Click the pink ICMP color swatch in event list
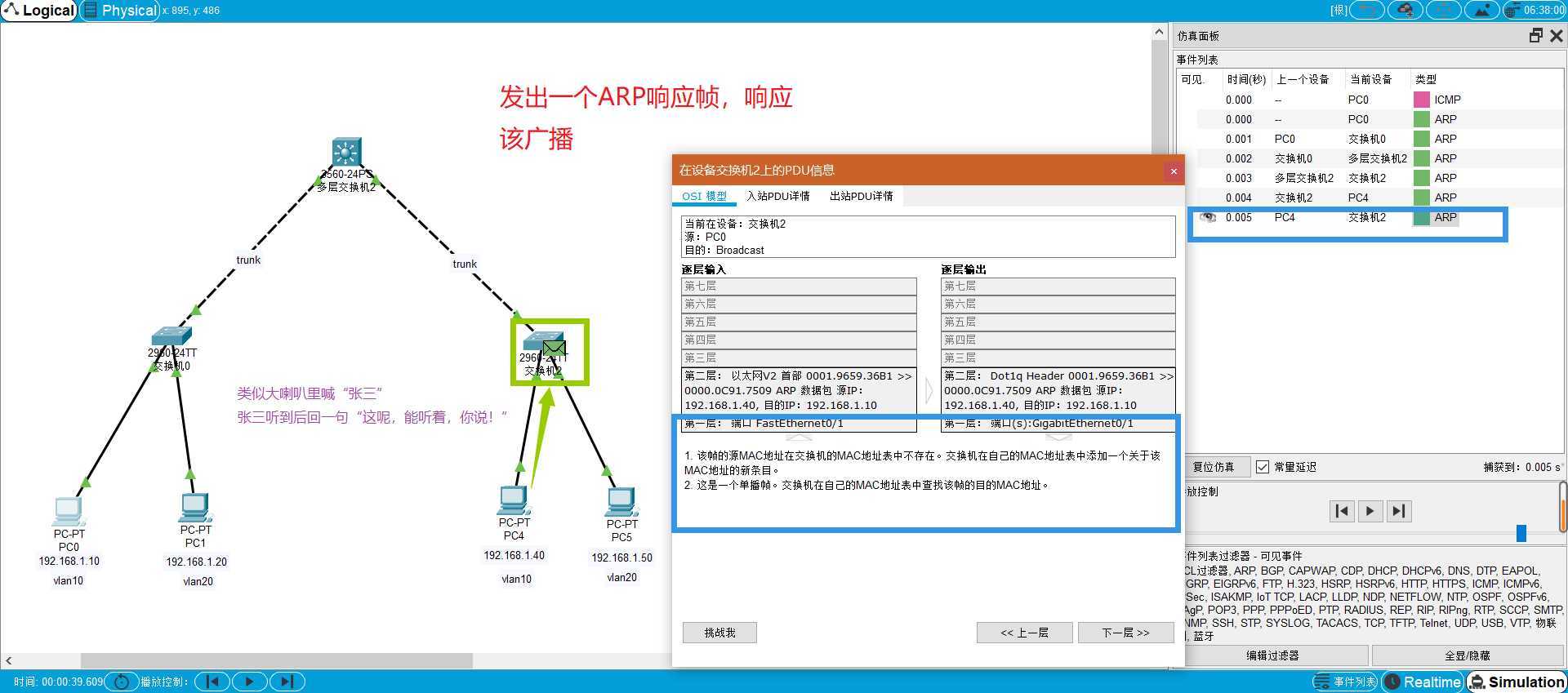This screenshot has height=693, width=1568. click(1422, 100)
